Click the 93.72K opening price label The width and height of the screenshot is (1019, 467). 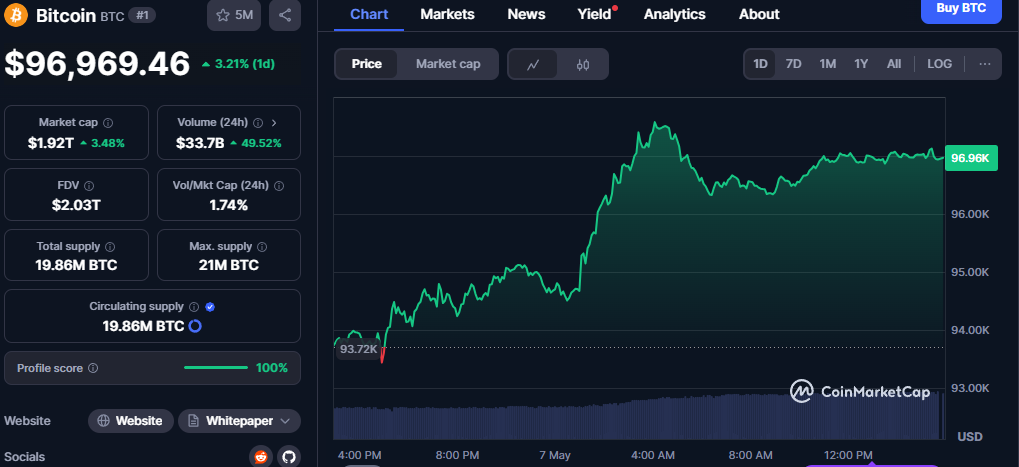click(358, 349)
